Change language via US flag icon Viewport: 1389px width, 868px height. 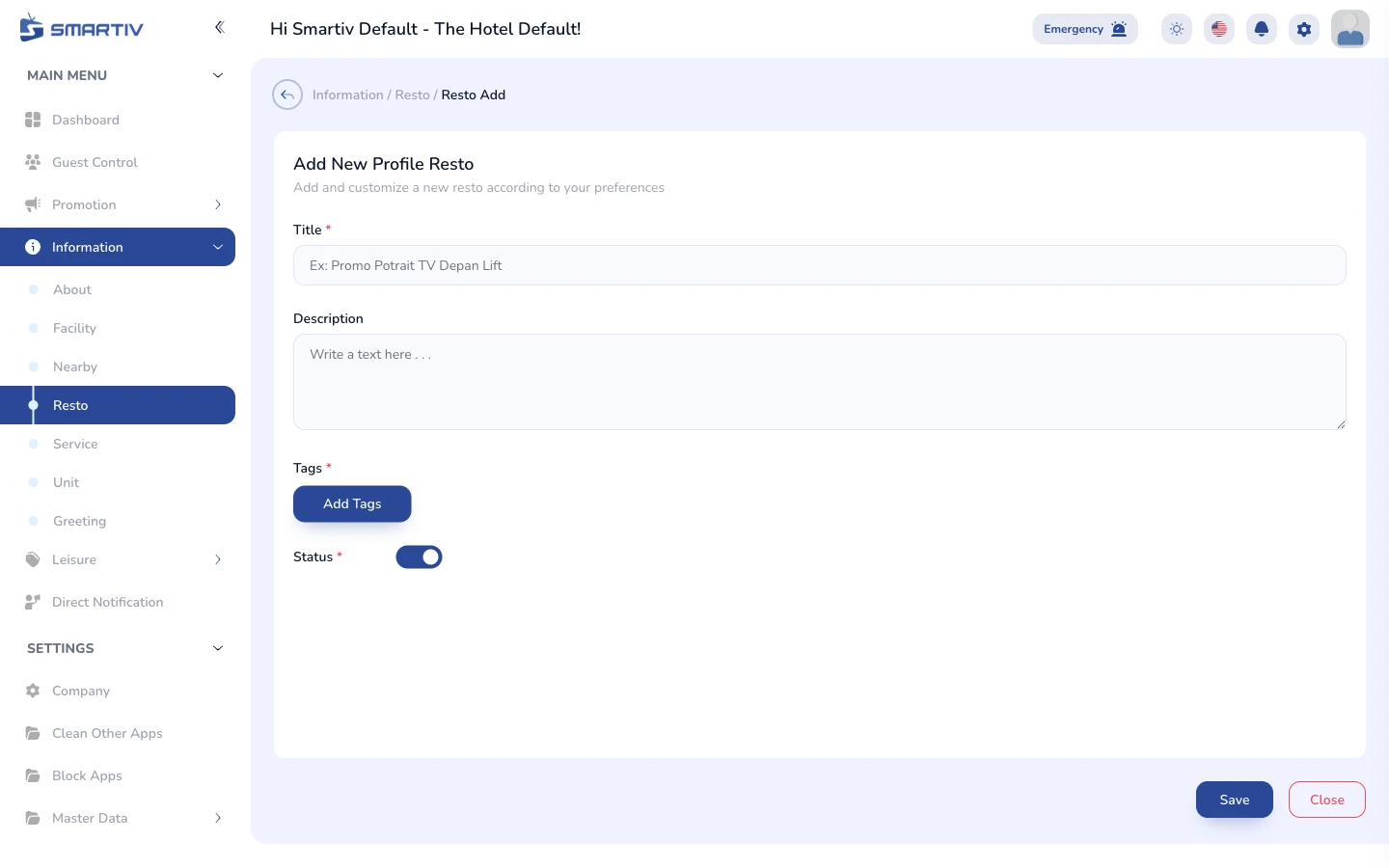(x=1219, y=29)
